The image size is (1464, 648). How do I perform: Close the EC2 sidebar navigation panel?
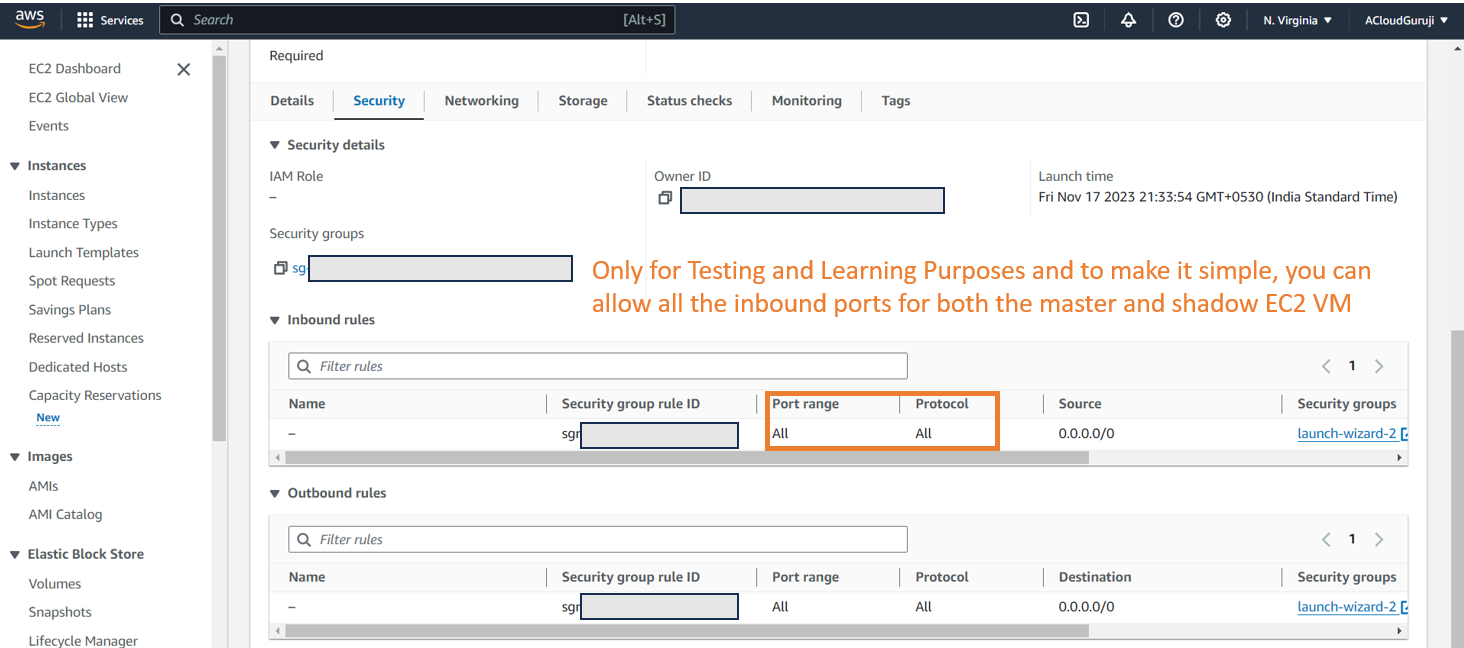[x=183, y=69]
